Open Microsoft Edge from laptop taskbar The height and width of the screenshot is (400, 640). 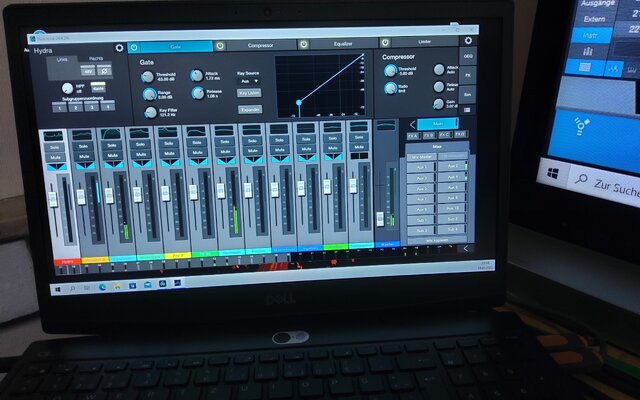point(102,287)
